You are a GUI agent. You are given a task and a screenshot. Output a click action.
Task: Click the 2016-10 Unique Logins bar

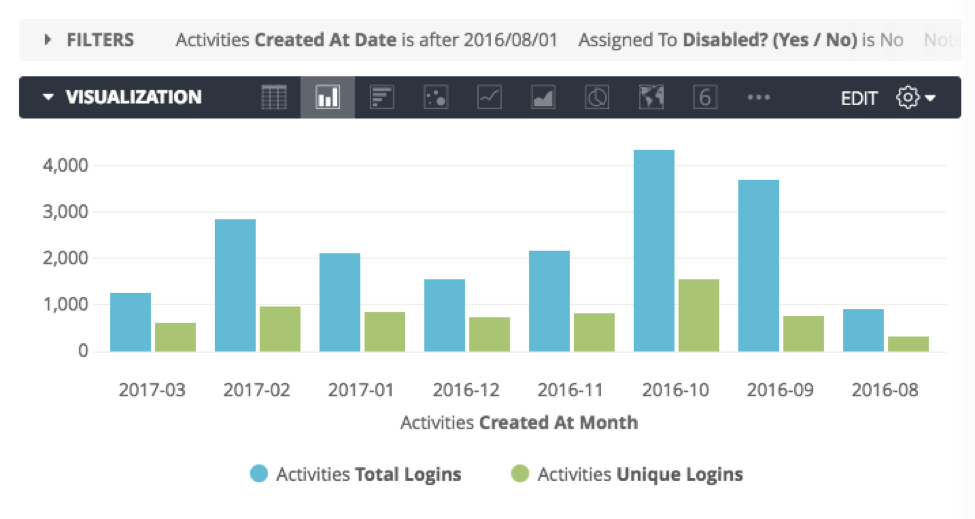tap(699, 316)
